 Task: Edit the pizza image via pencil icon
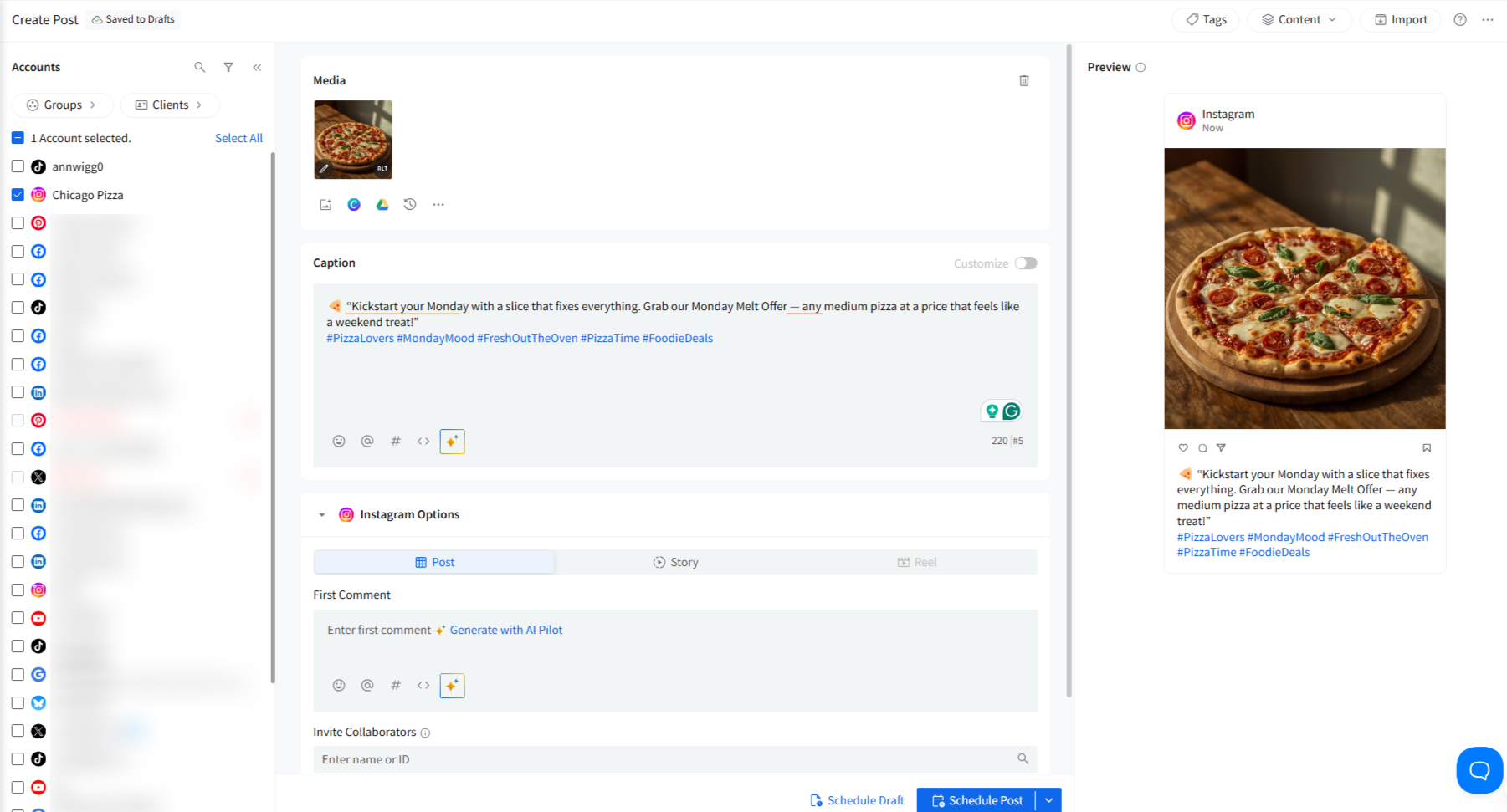[324, 168]
